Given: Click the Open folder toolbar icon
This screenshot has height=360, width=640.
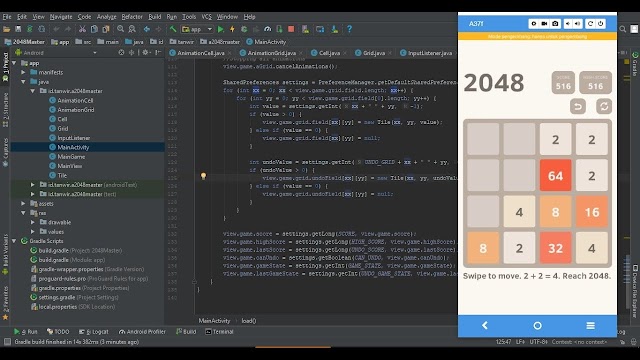Looking at the screenshot, I should [x=7, y=29].
